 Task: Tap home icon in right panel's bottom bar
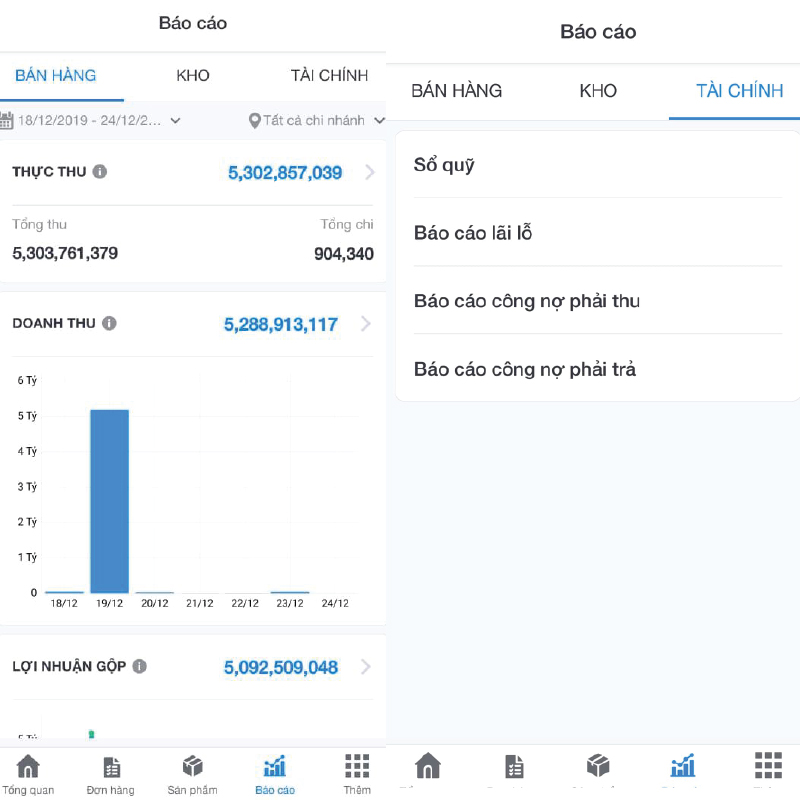[428, 765]
